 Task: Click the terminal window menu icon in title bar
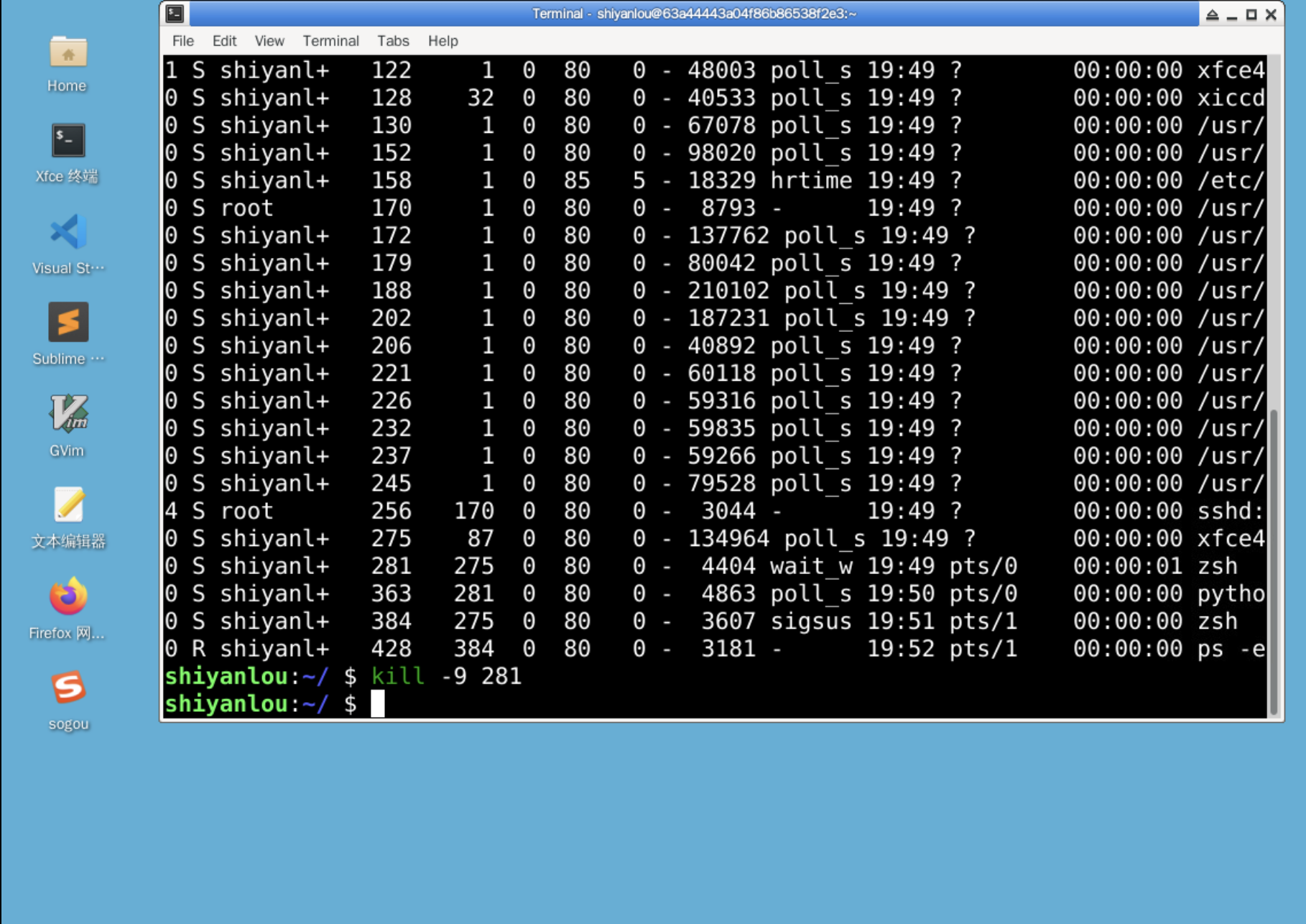[175, 13]
